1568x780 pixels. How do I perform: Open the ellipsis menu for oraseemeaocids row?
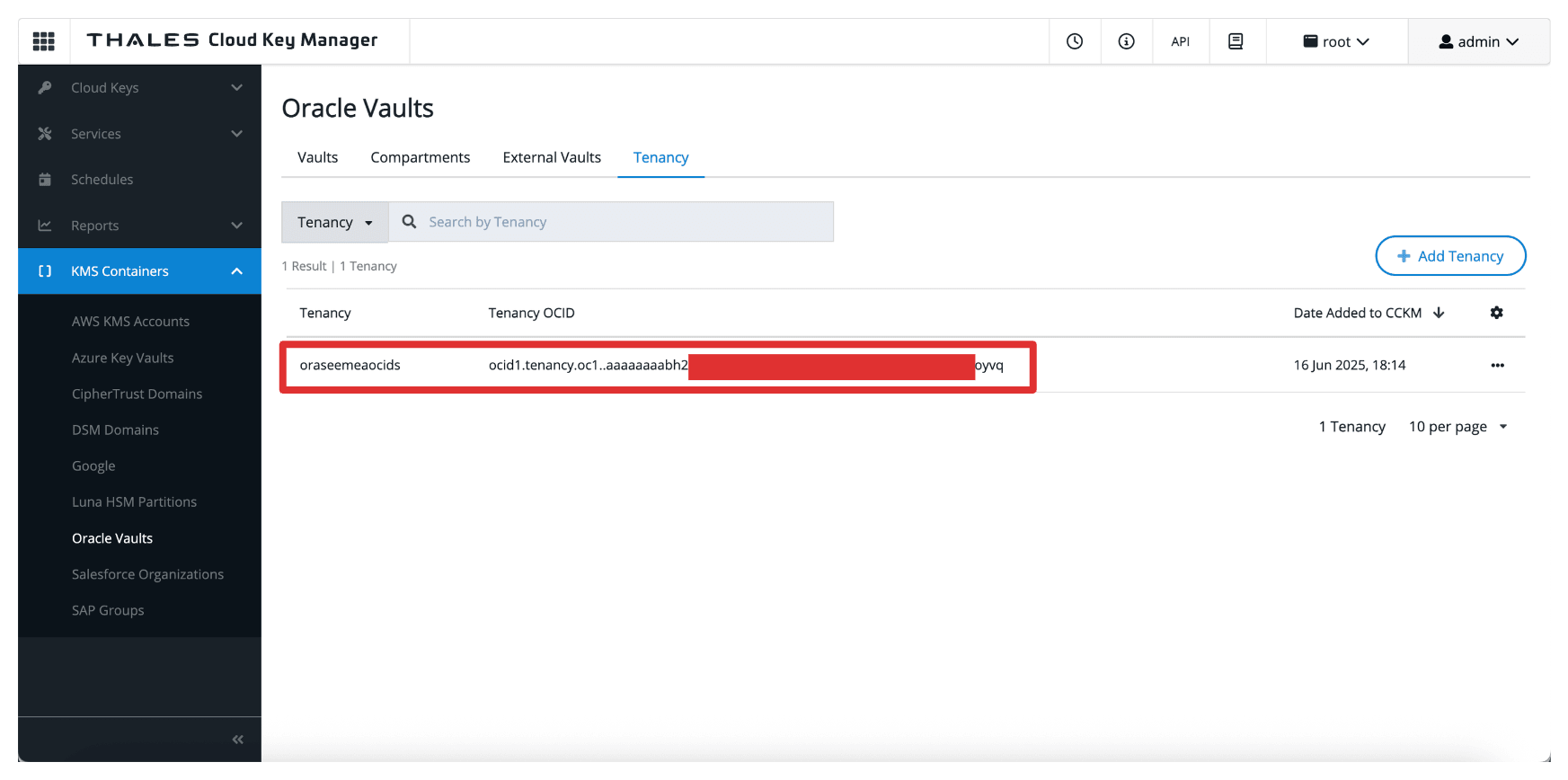(x=1498, y=365)
